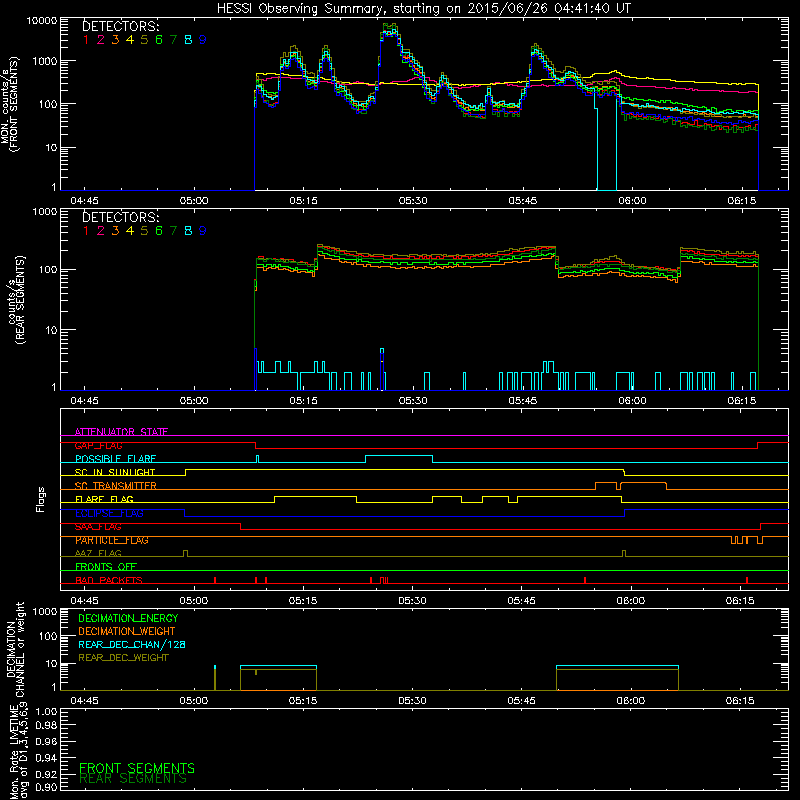
Task: Select the "PARTICLE_FLAG" flag label
Action: pos(112,540)
